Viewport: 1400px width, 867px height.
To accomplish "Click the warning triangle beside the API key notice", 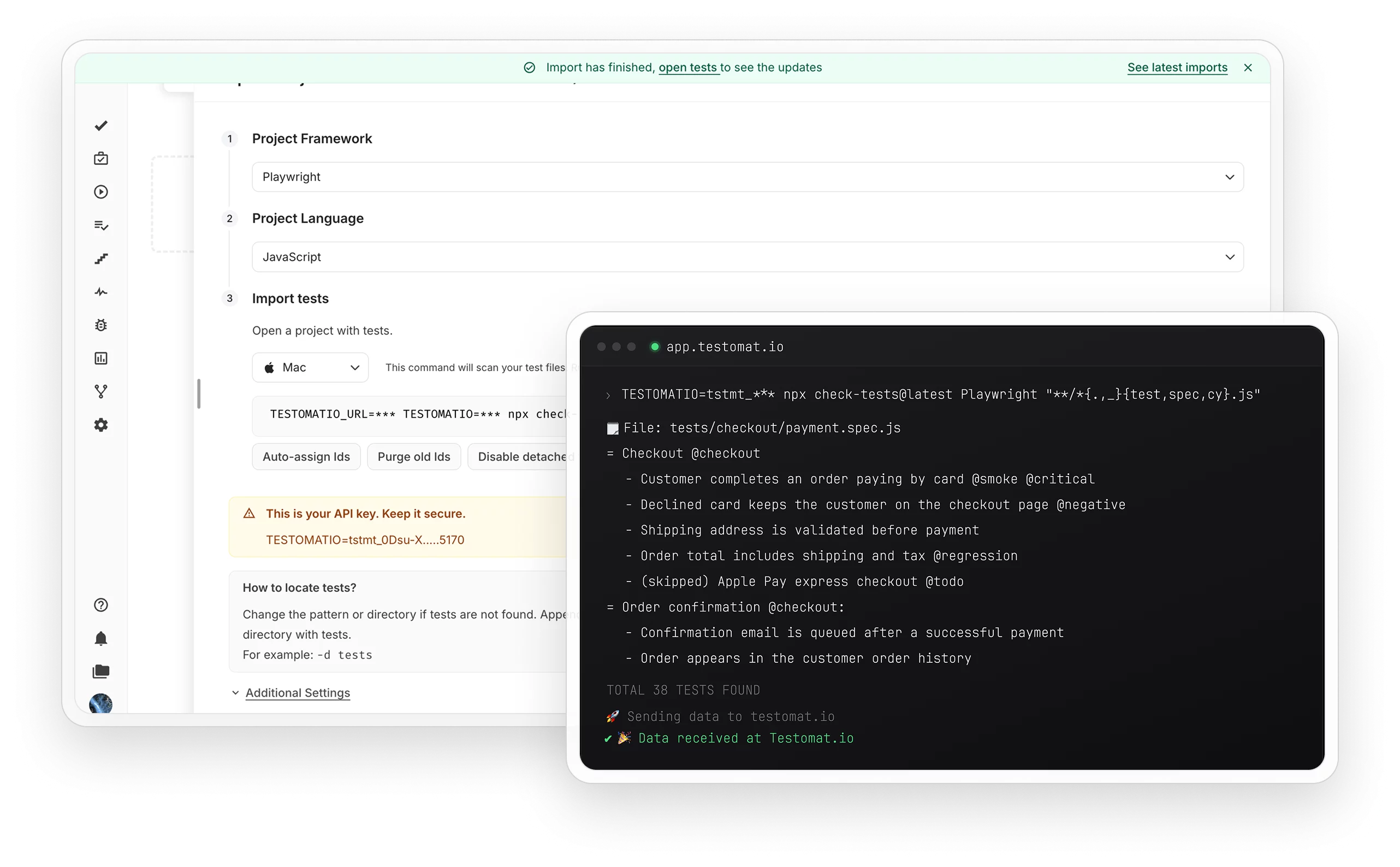I will pos(249,513).
